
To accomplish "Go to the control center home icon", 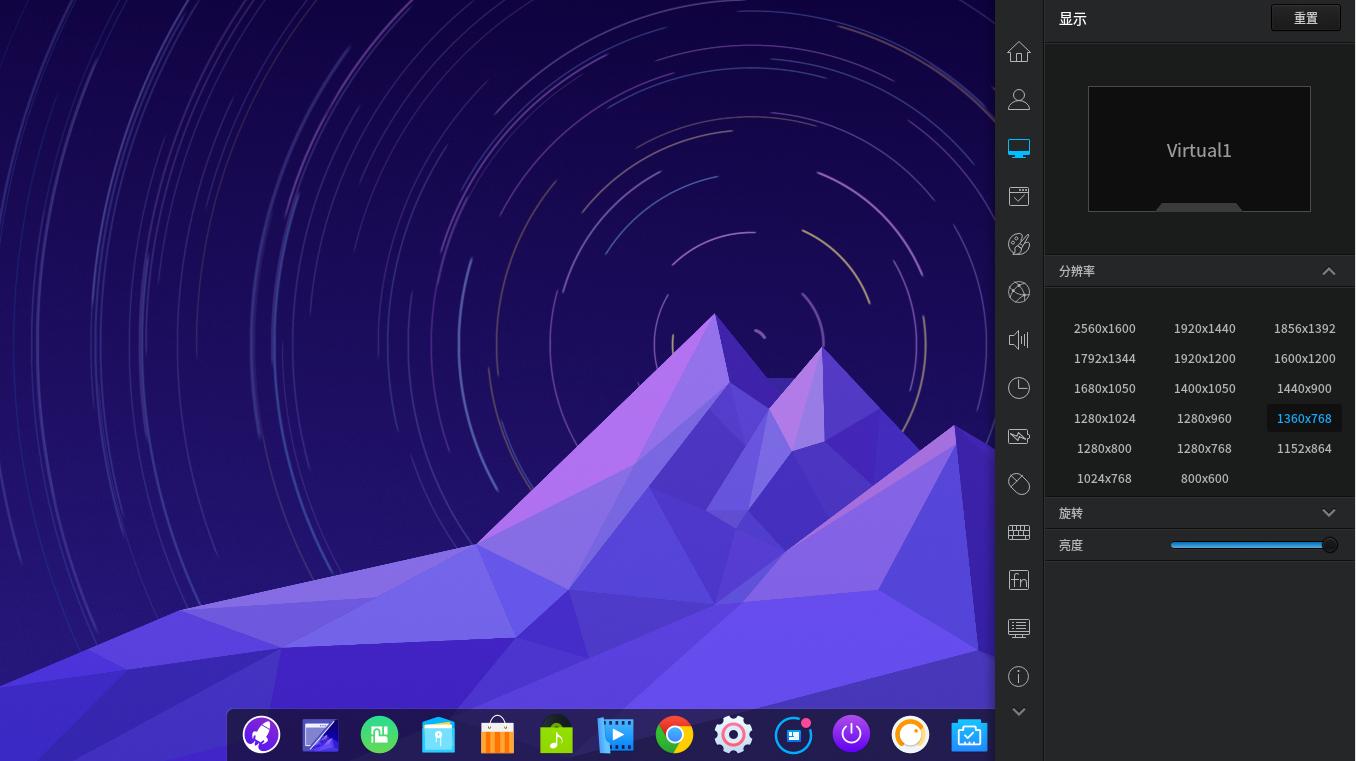I will pyautogui.click(x=1018, y=52).
